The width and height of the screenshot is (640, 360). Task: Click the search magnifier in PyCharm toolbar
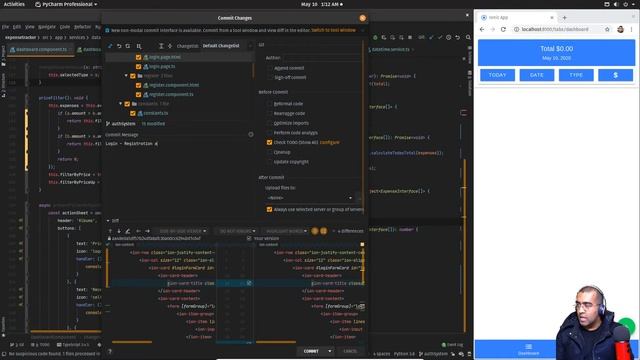coord(468,38)
